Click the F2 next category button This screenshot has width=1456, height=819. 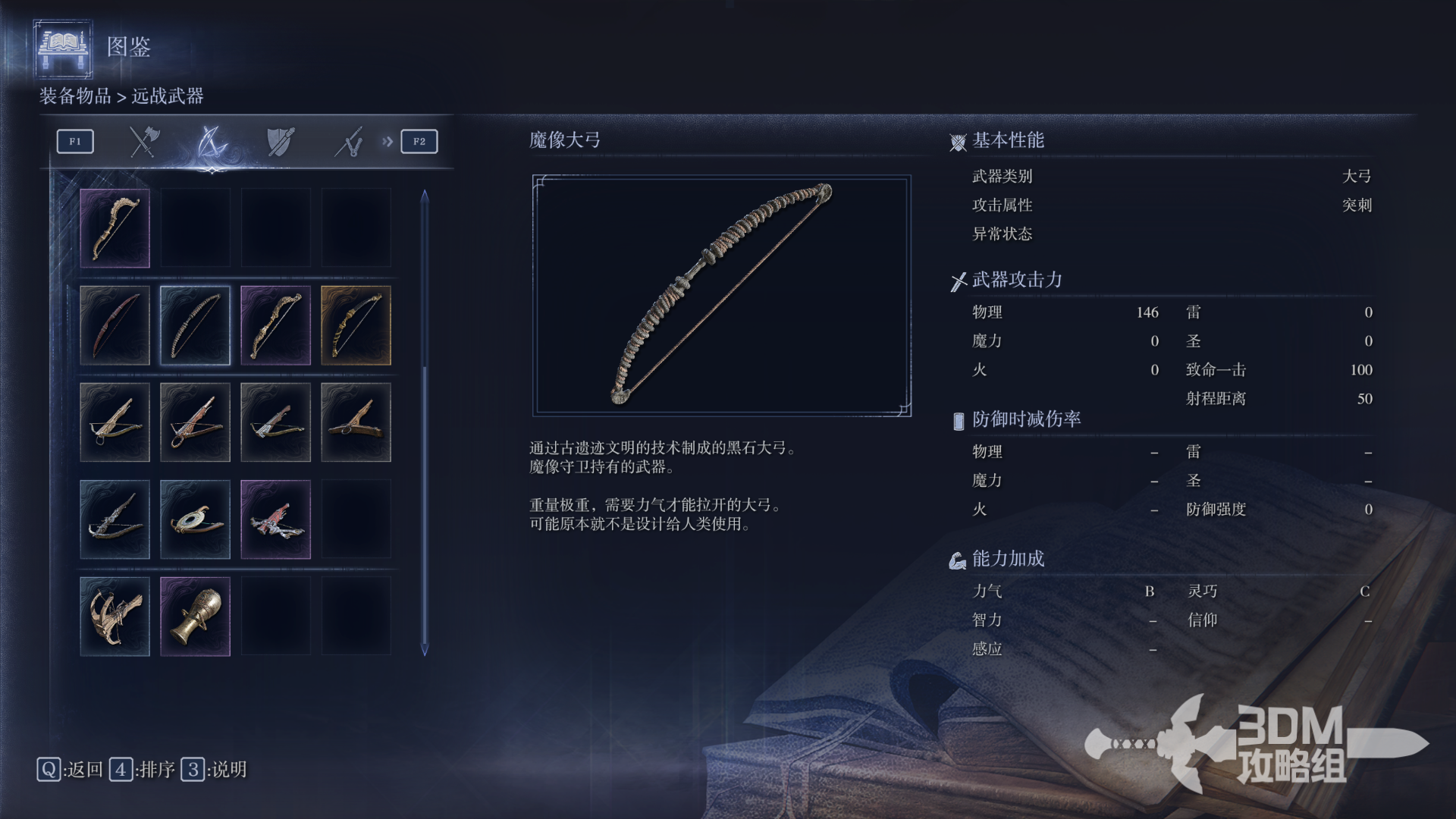419,142
